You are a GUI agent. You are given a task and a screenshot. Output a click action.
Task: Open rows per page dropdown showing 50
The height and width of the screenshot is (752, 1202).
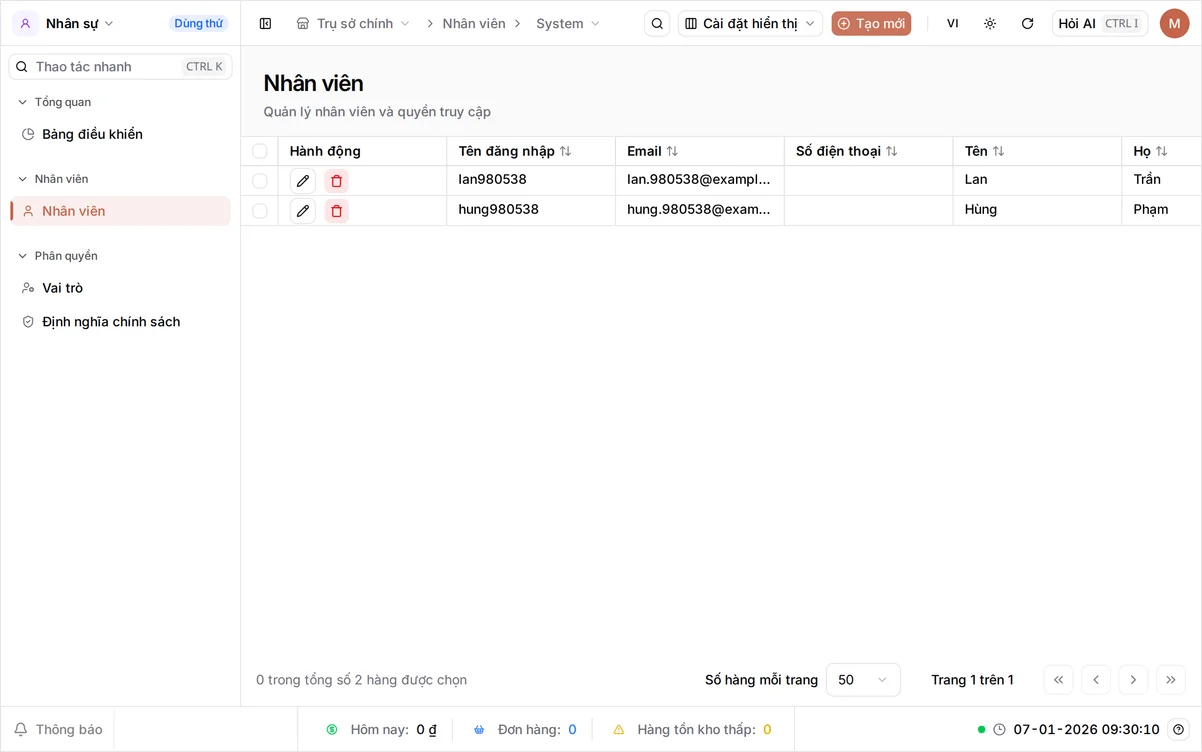pyautogui.click(x=863, y=680)
